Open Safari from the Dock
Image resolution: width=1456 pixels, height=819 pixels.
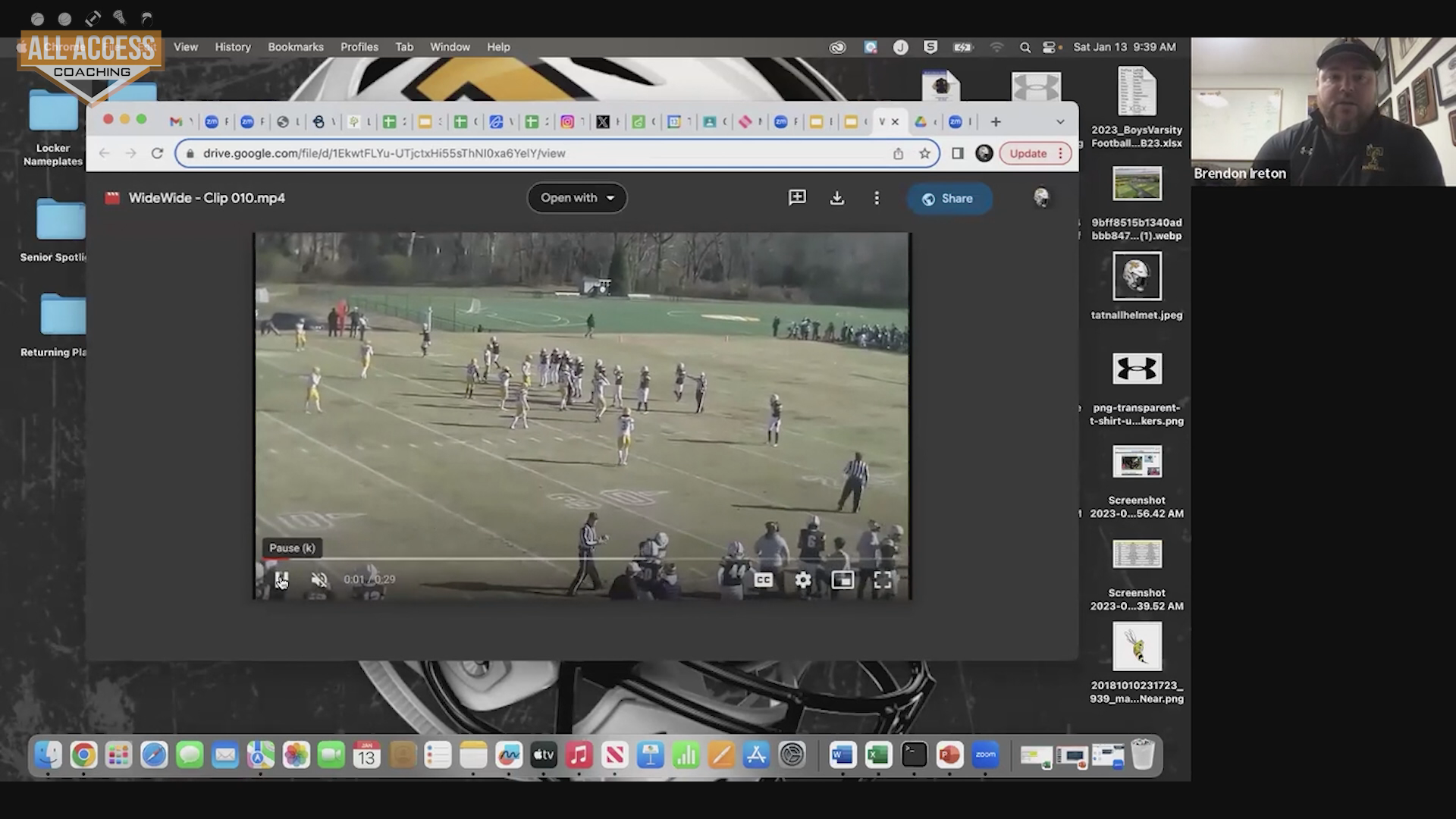pyautogui.click(x=154, y=755)
